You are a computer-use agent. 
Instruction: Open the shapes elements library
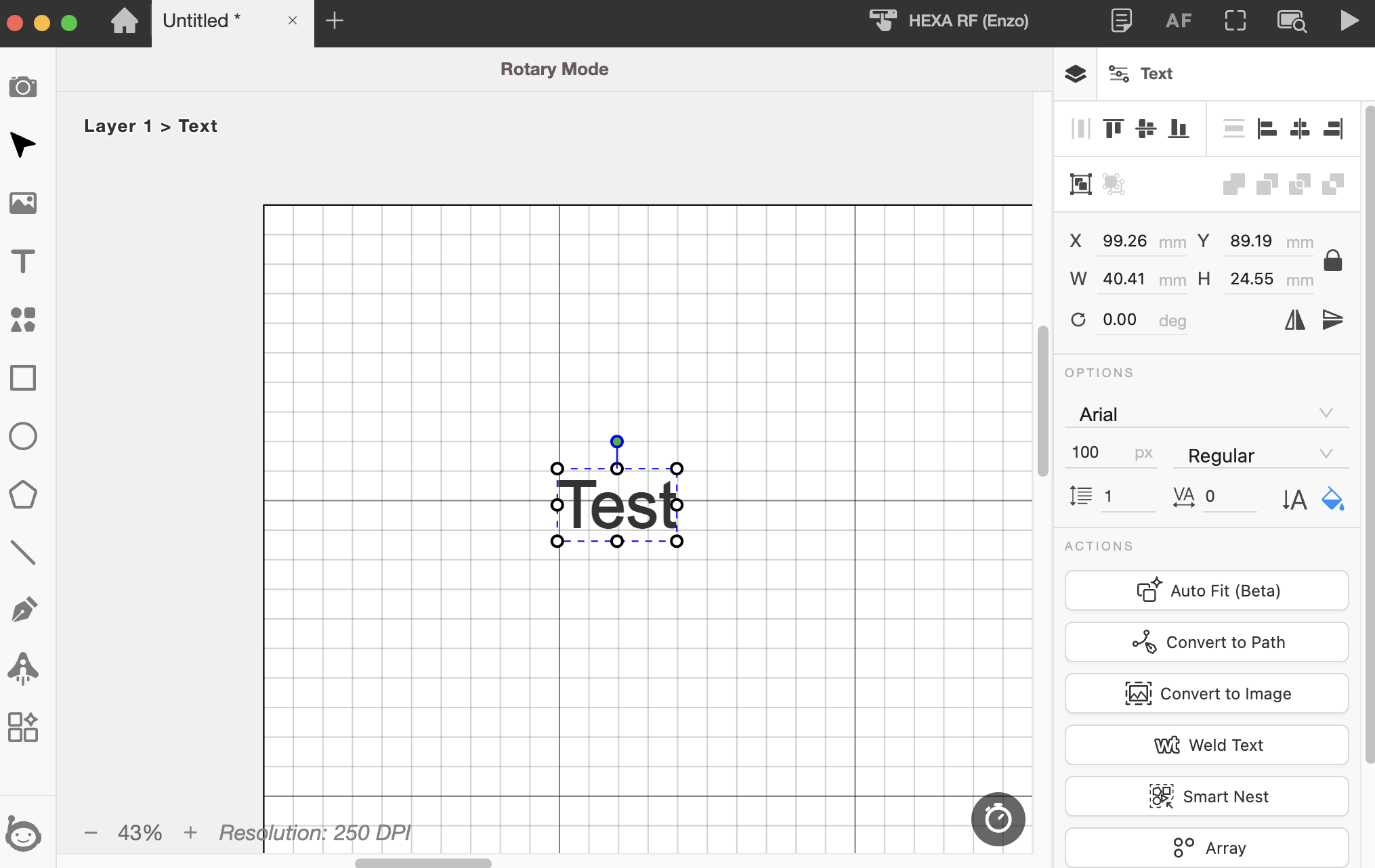point(23,320)
